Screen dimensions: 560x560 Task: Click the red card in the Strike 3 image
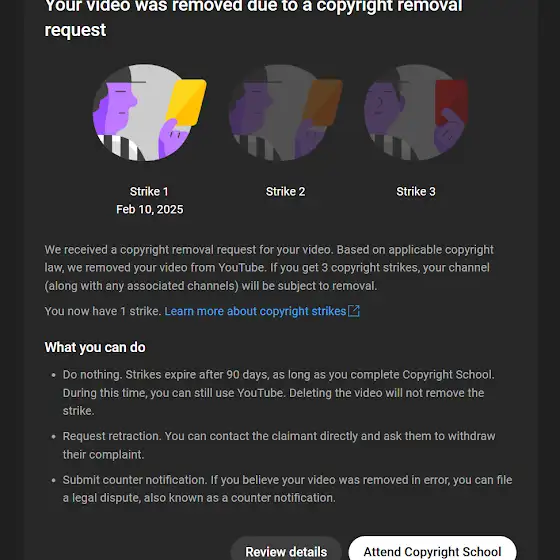tap(452, 102)
